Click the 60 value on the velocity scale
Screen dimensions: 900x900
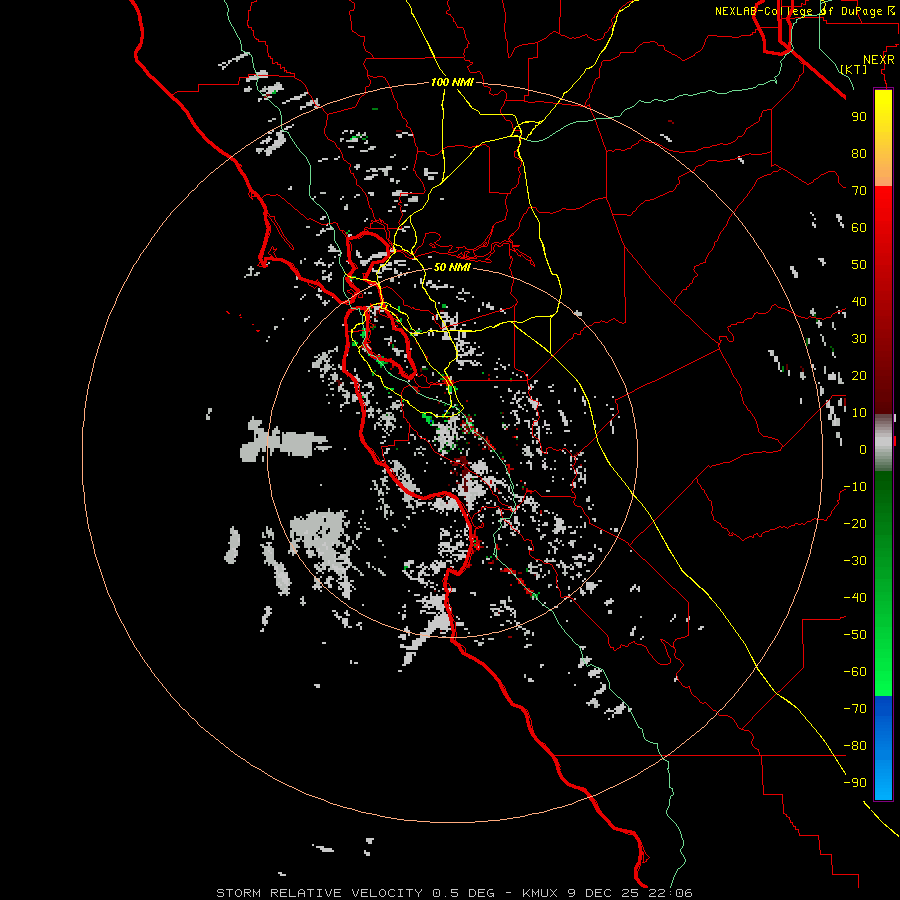tap(859, 227)
